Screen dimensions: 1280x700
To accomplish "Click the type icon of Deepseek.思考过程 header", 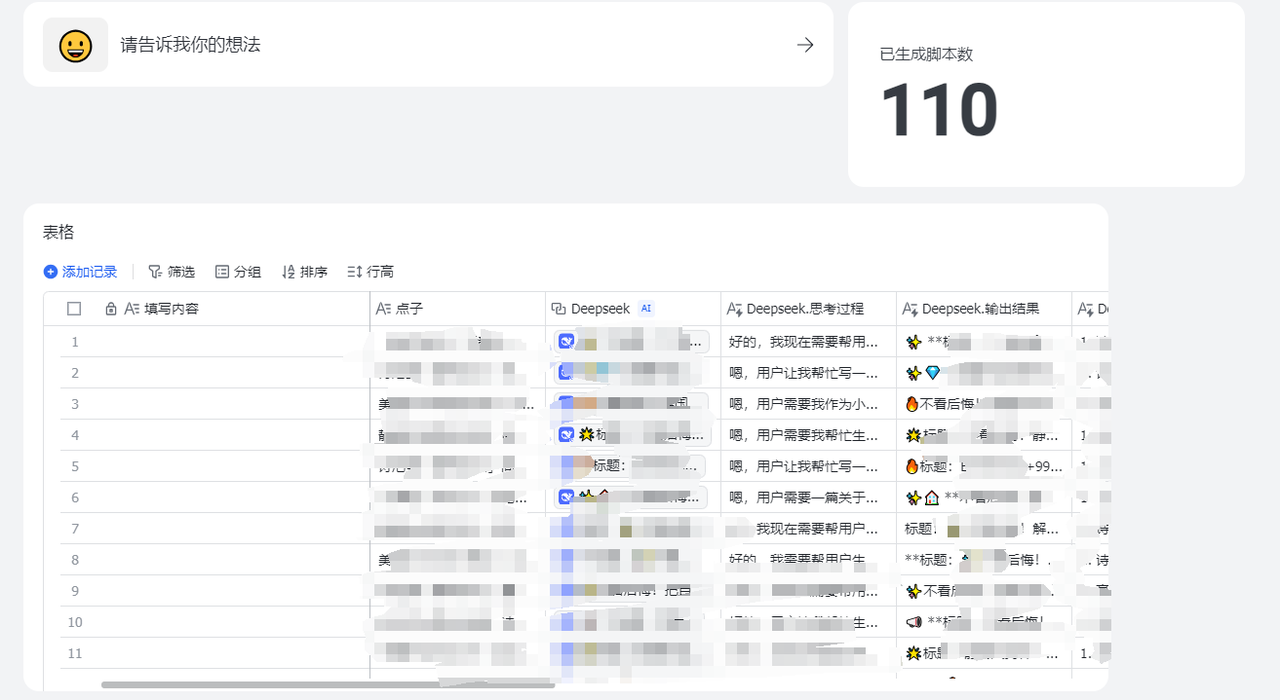I will 734,309.
